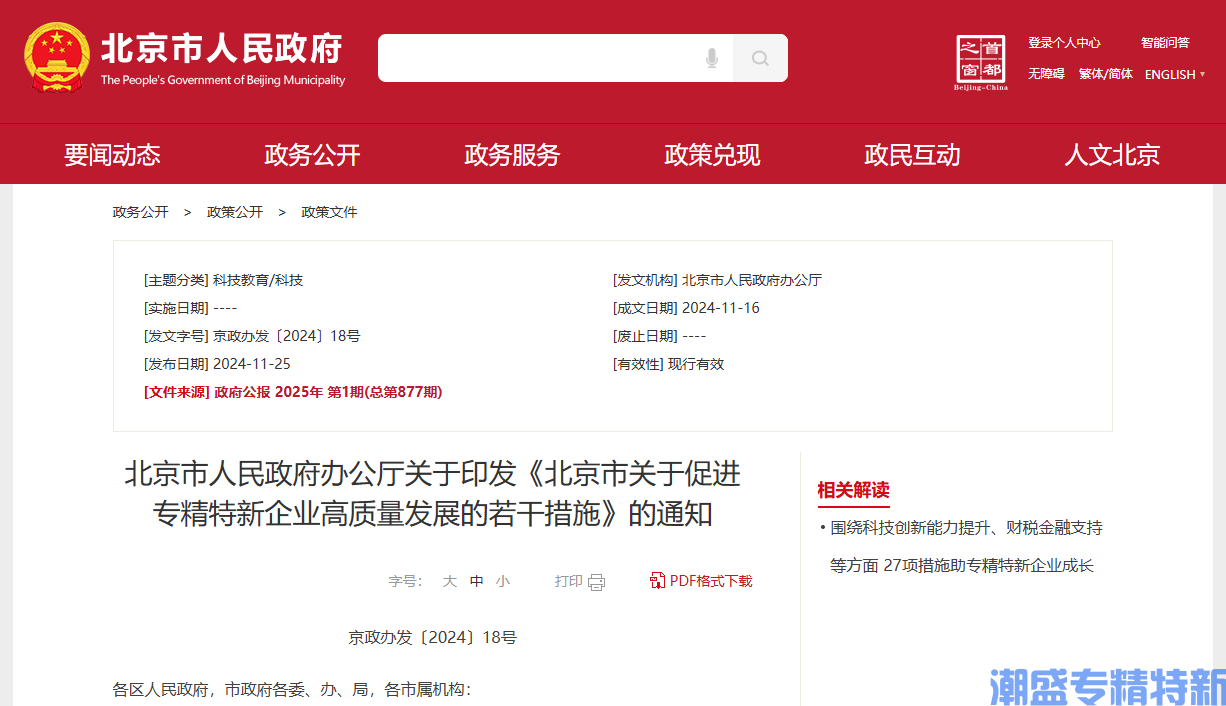This screenshot has height=706, width=1226.
Task: Click 登录个人中心 link
Action: pos(1064,43)
